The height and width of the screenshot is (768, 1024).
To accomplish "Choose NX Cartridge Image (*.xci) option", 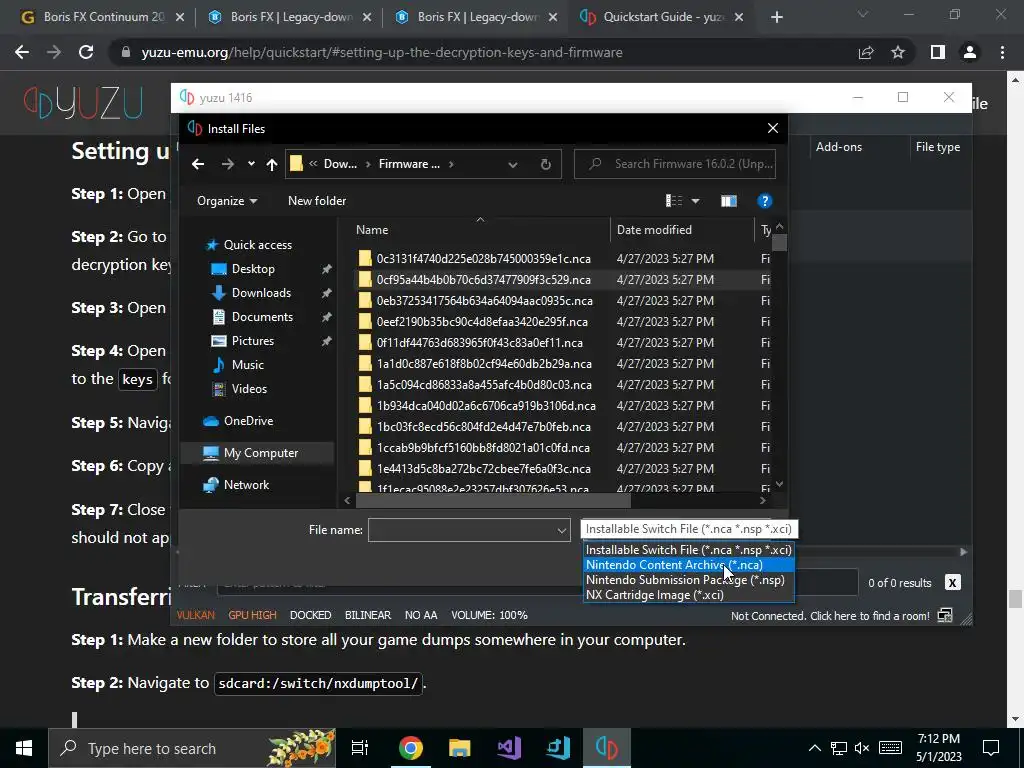I will [688, 595].
